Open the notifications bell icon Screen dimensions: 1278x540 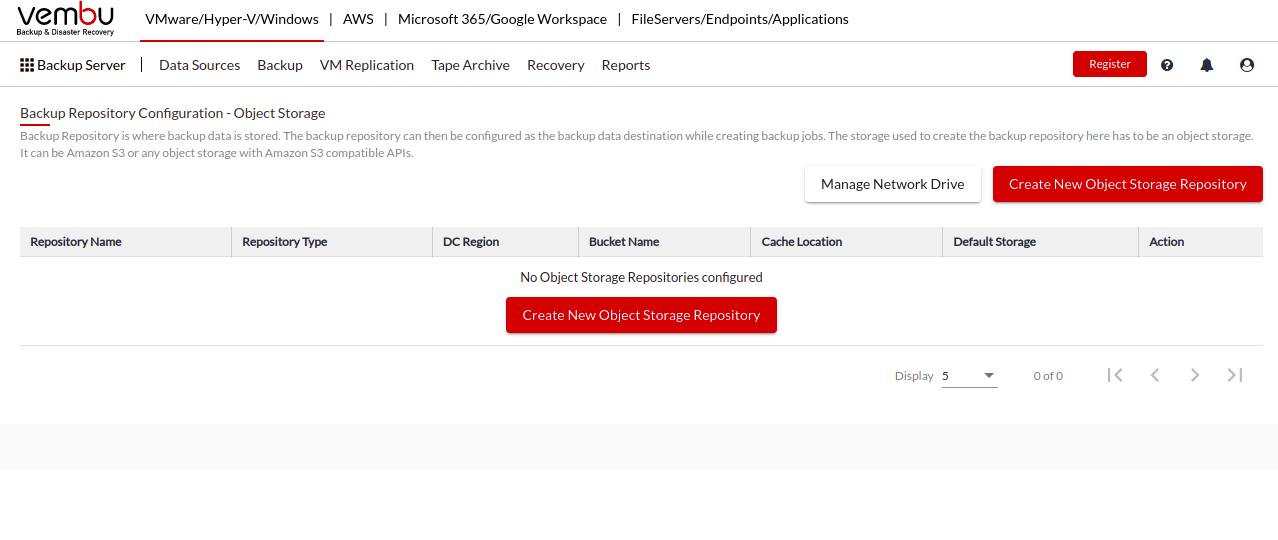1207,65
